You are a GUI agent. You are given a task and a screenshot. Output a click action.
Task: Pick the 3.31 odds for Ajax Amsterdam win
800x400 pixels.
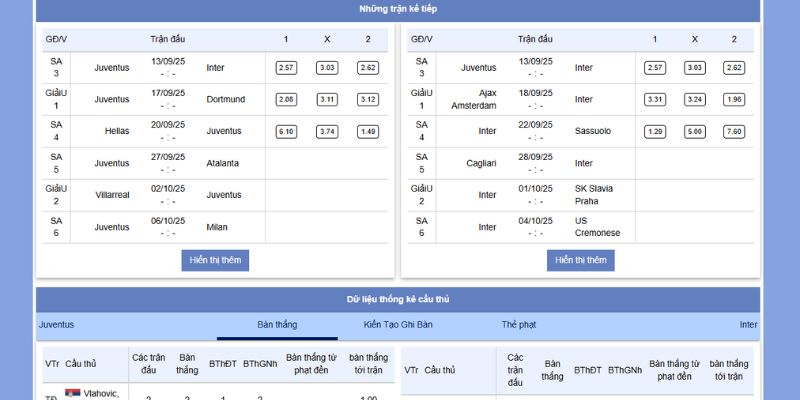coord(655,99)
